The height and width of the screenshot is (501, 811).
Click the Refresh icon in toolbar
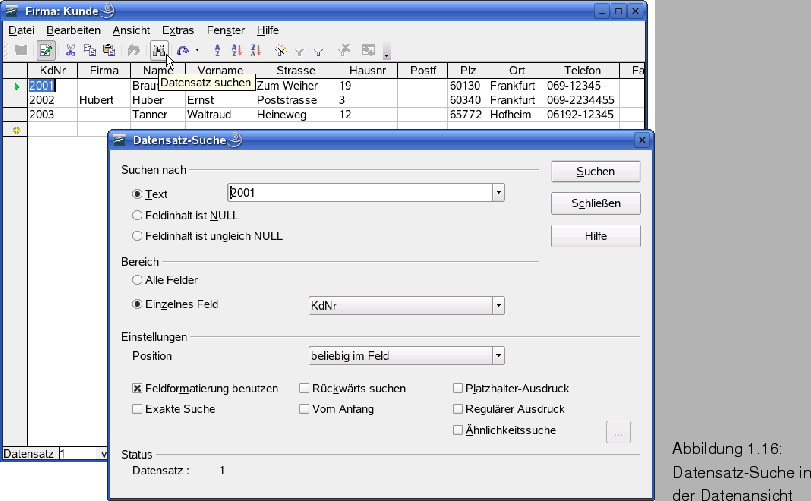[183, 50]
